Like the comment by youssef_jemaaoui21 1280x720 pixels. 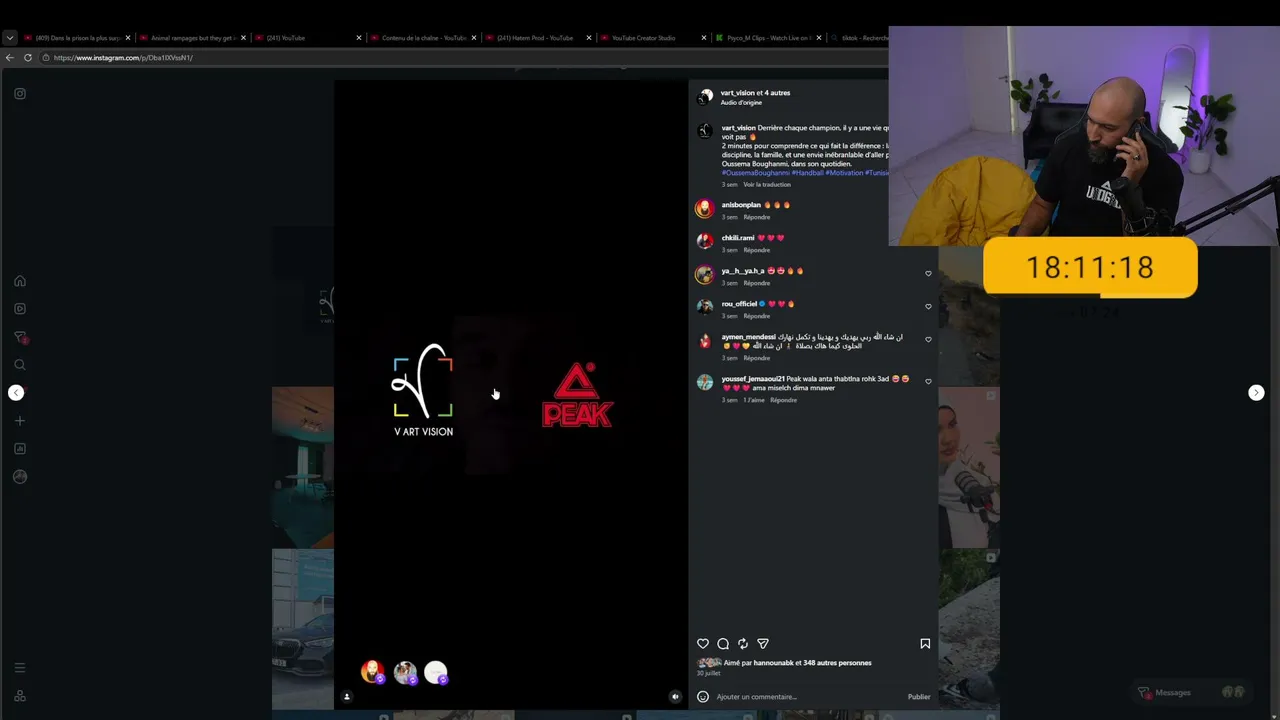click(x=928, y=382)
